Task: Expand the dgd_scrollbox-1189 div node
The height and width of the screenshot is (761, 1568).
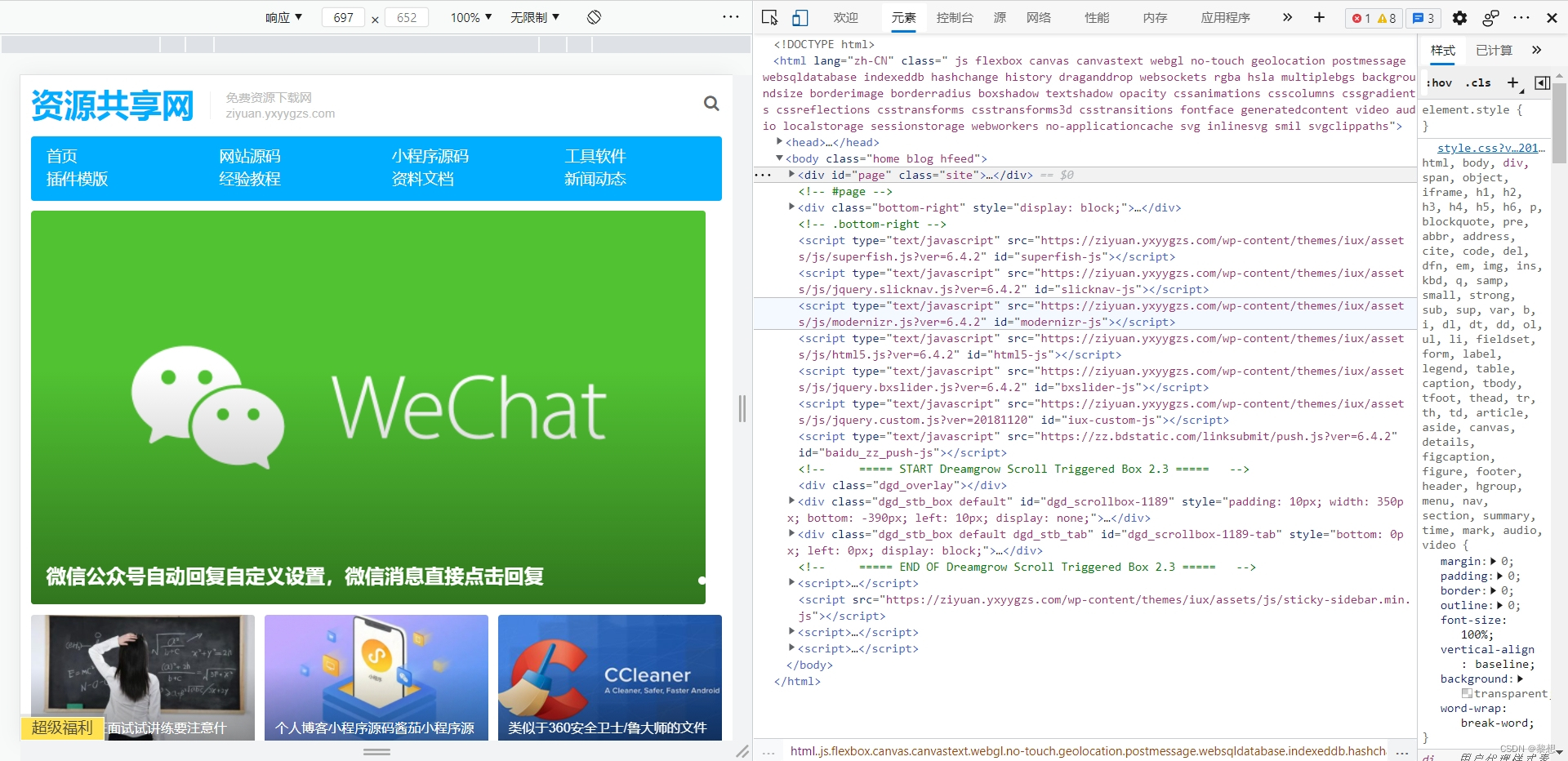Action: (791, 501)
